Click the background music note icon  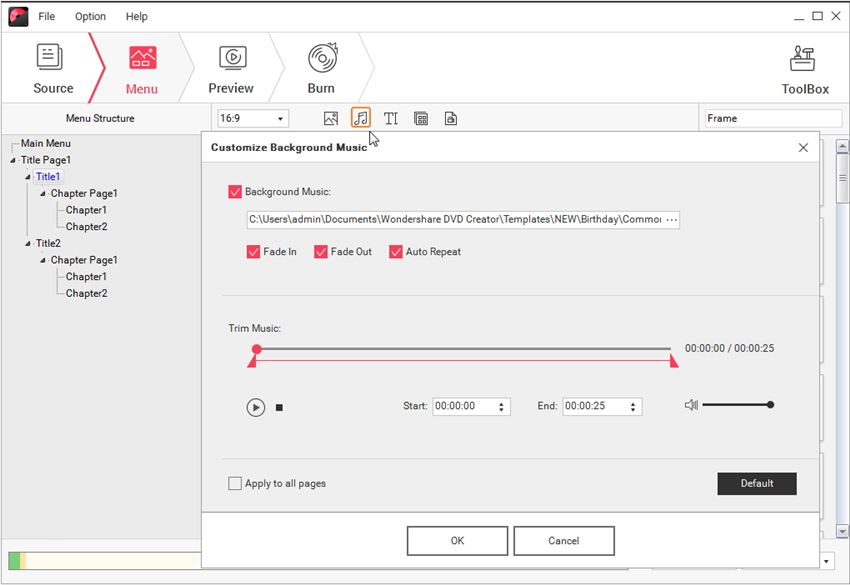click(361, 118)
